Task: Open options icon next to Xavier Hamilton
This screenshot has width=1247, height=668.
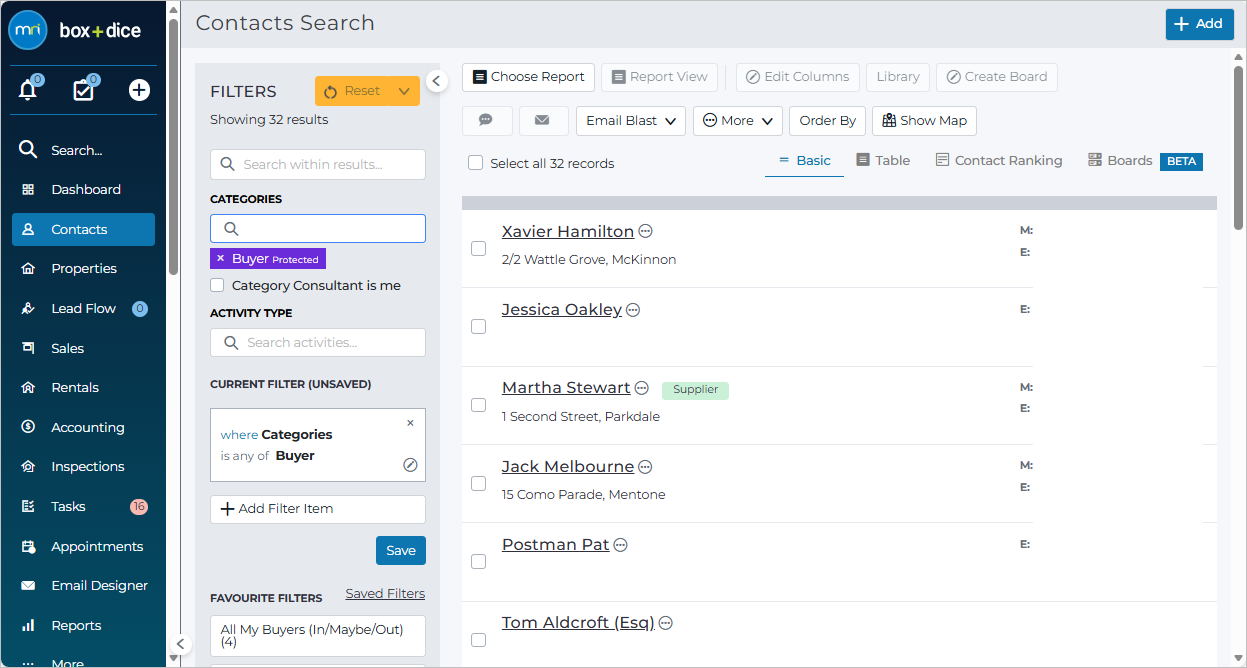Action: [x=646, y=232]
